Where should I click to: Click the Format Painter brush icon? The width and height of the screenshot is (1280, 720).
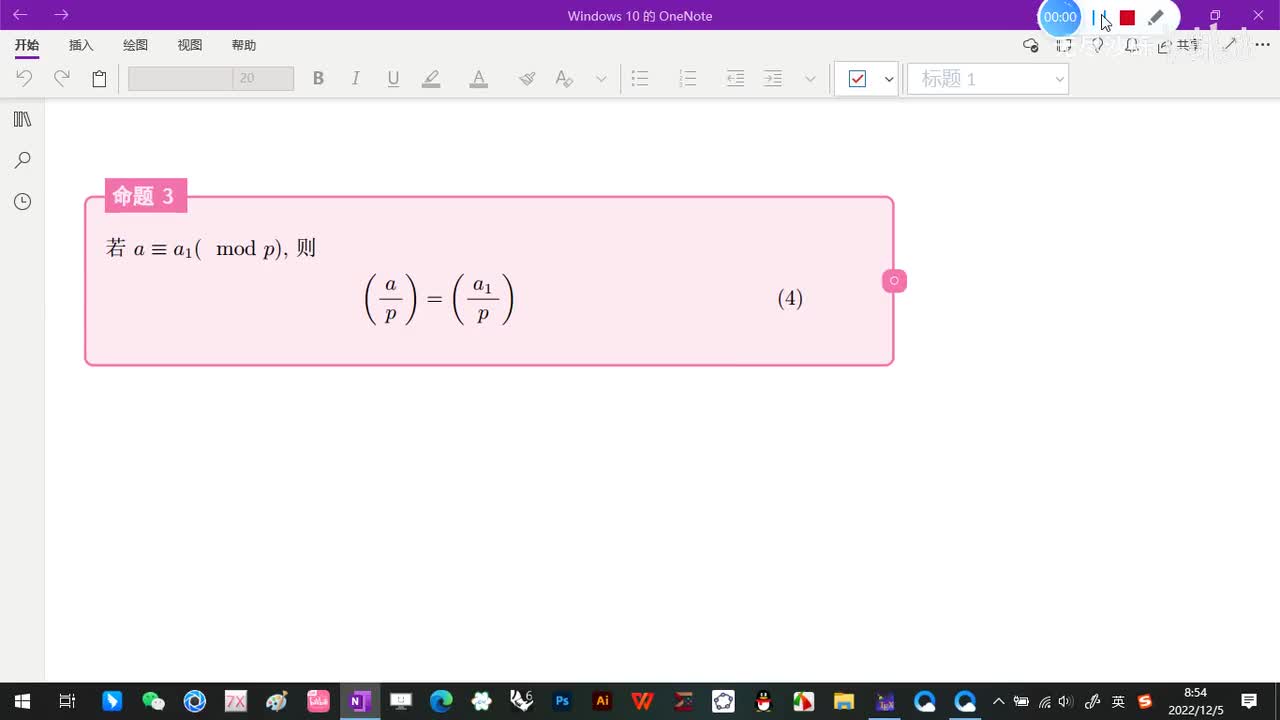(x=527, y=79)
